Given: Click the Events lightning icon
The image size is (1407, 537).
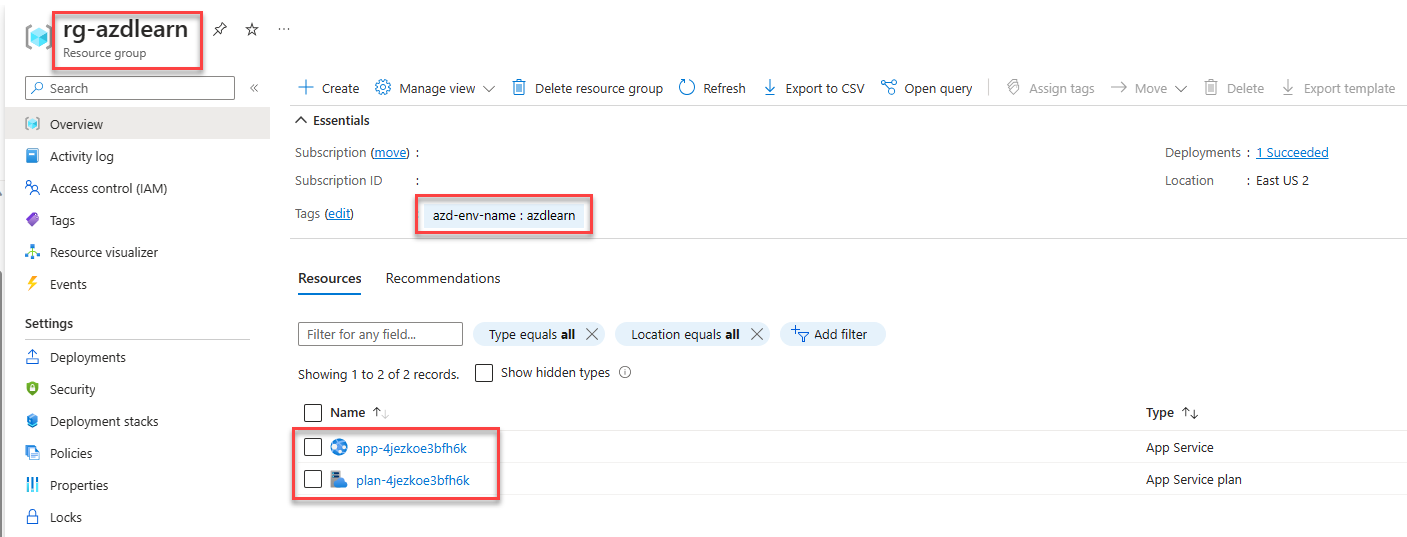Looking at the screenshot, I should [33, 284].
